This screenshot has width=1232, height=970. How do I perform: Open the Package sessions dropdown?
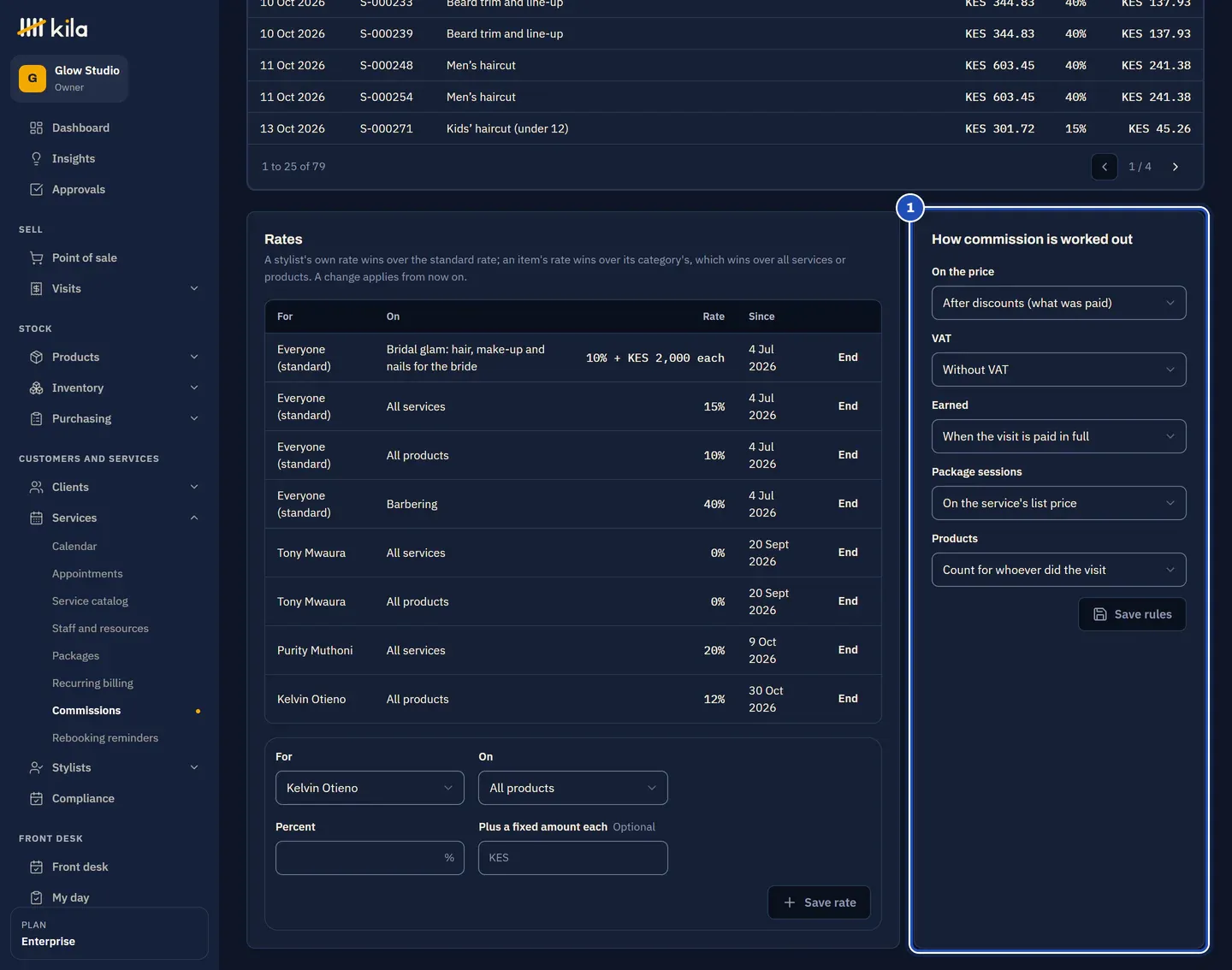pos(1058,503)
